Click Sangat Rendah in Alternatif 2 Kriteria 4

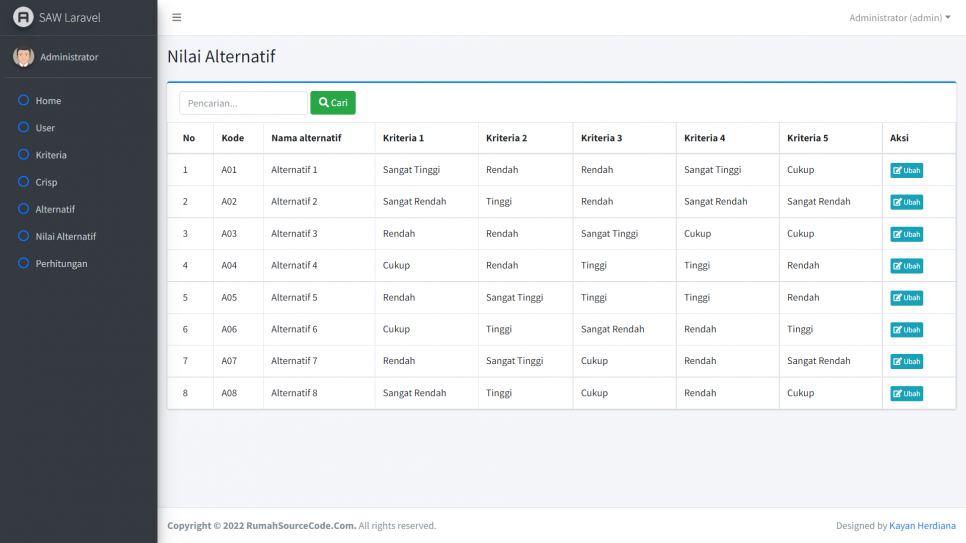[x=715, y=202]
